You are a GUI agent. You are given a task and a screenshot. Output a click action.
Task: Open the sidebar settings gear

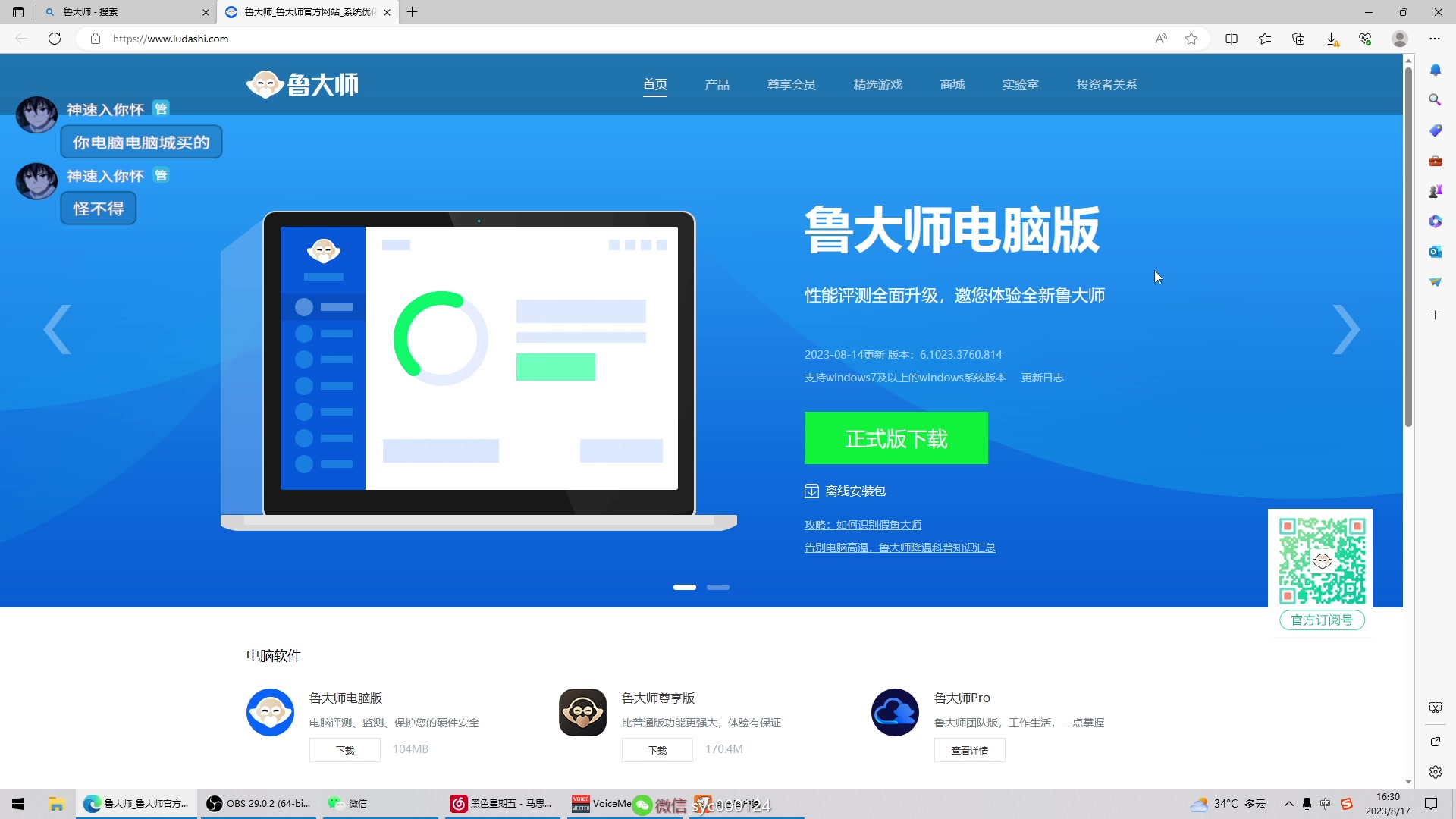1436,772
